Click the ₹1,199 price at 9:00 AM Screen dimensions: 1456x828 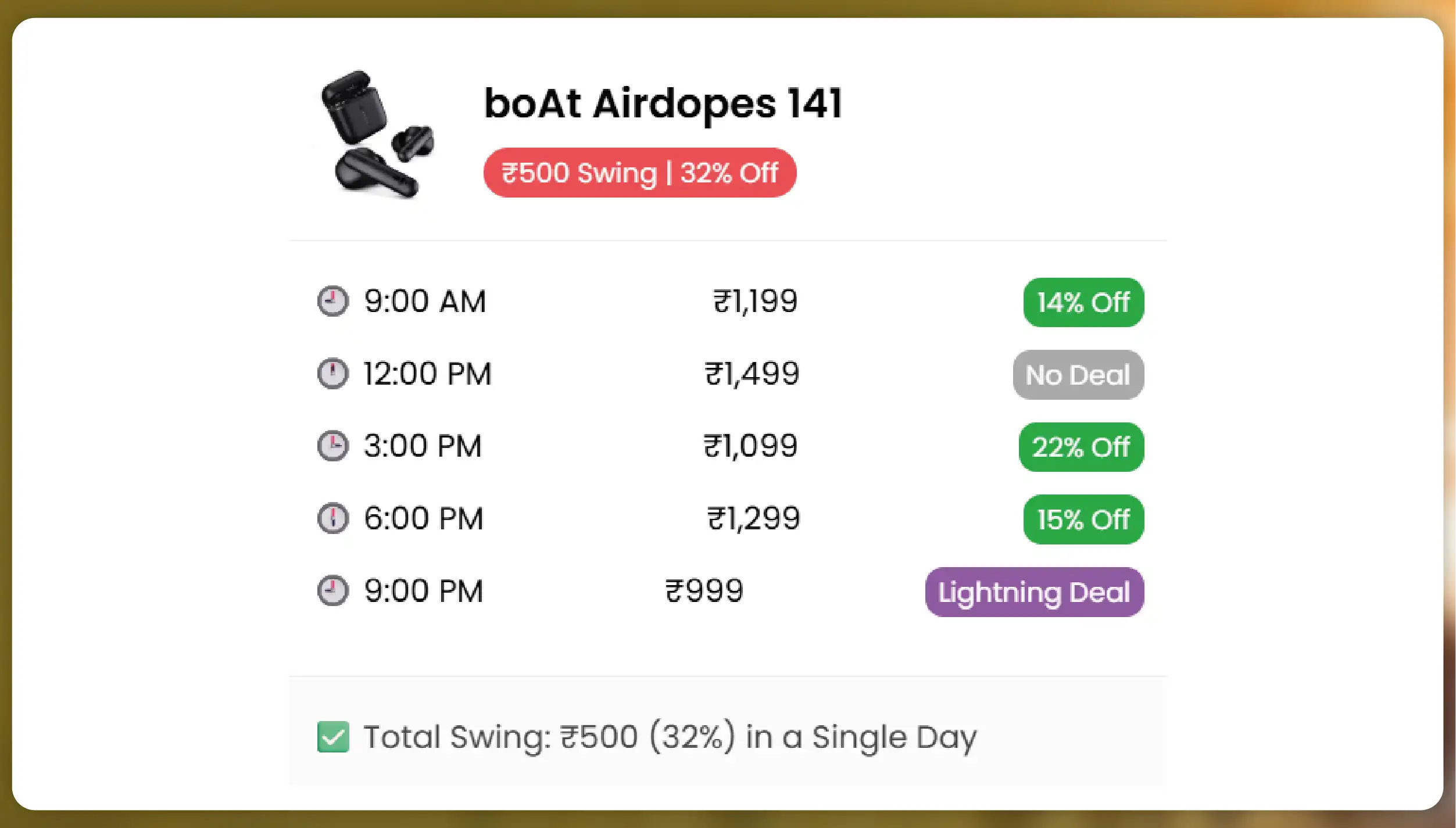click(756, 301)
